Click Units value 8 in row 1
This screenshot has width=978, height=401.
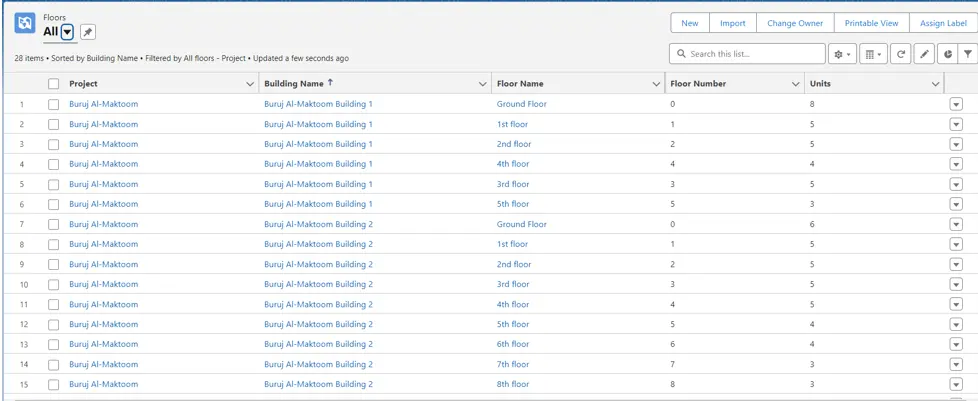click(812, 104)
